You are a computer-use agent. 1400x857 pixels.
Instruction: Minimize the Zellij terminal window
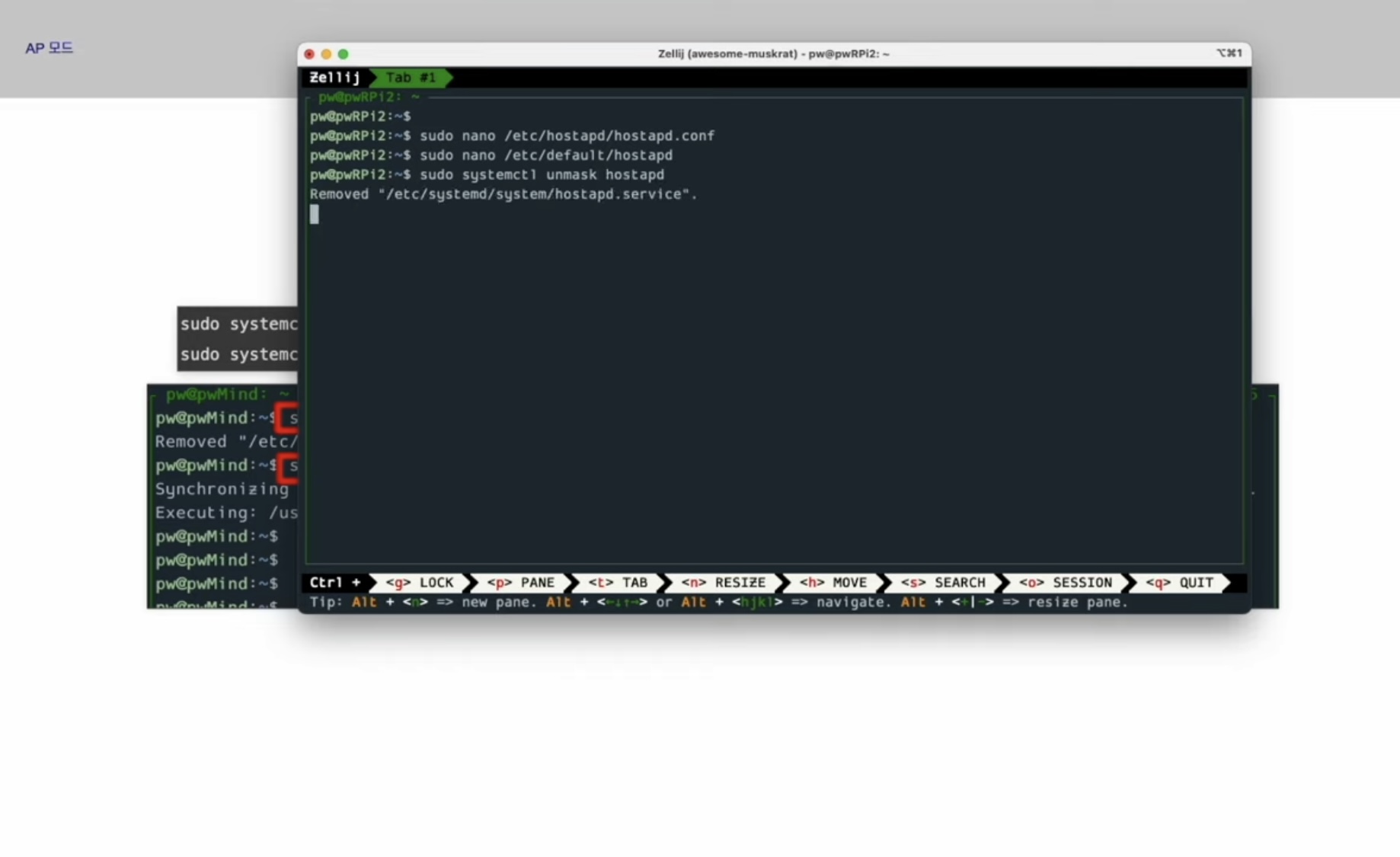pos(326,54)
